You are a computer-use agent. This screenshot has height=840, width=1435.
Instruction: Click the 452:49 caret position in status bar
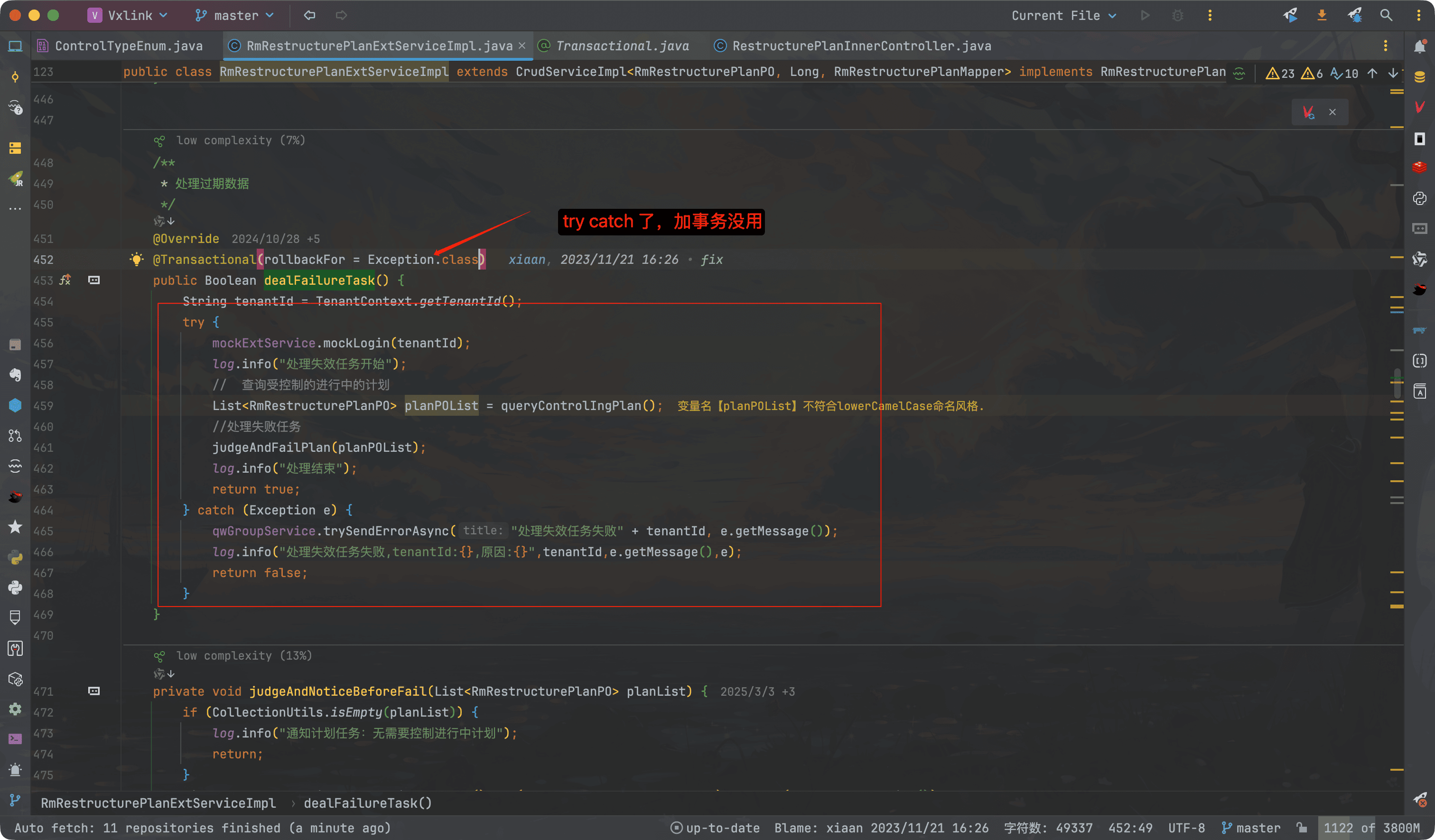coord(1130,828)
